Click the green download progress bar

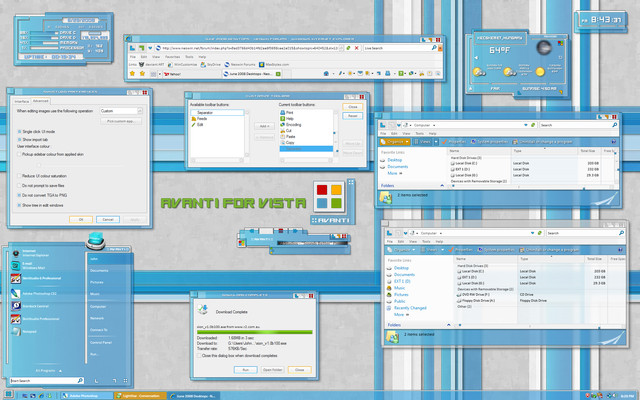255,332
